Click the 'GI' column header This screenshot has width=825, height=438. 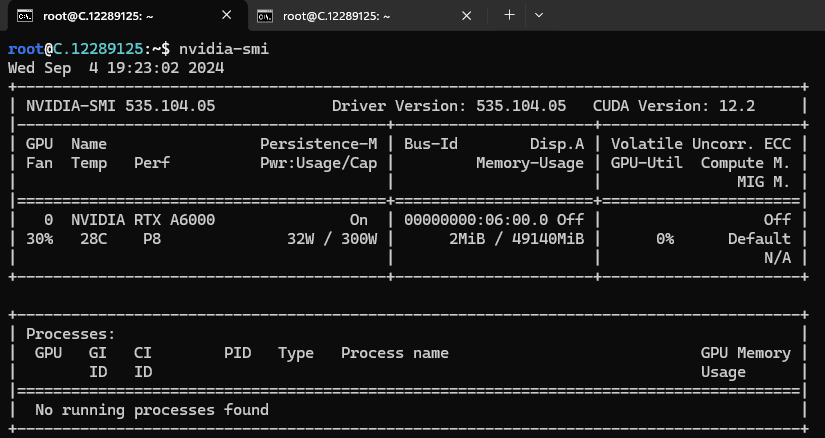pos(98,353)
